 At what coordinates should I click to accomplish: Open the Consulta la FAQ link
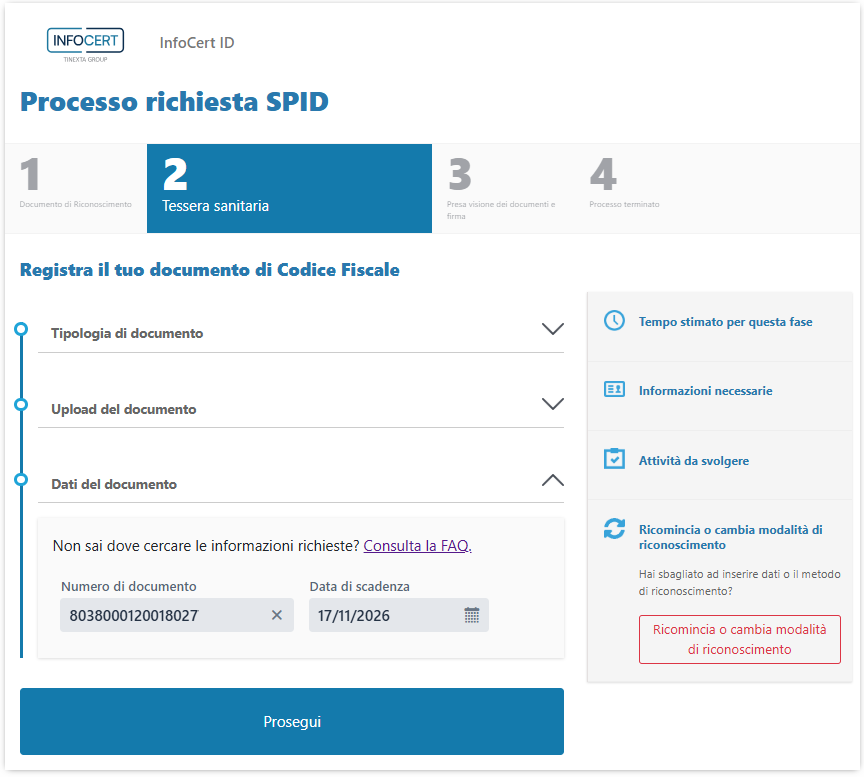coord(417,546)
